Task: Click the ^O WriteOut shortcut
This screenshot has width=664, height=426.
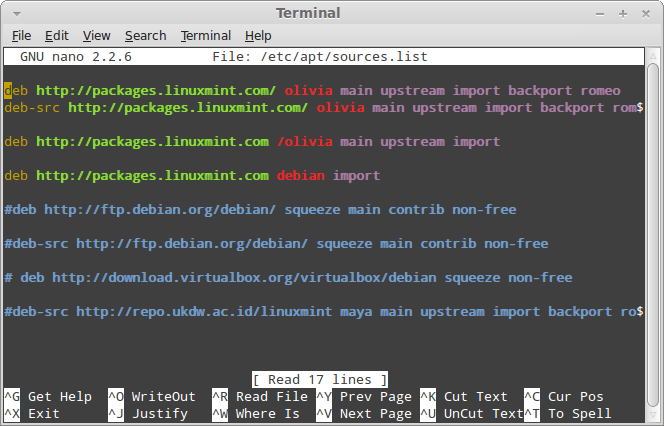Action: [152, 396]
